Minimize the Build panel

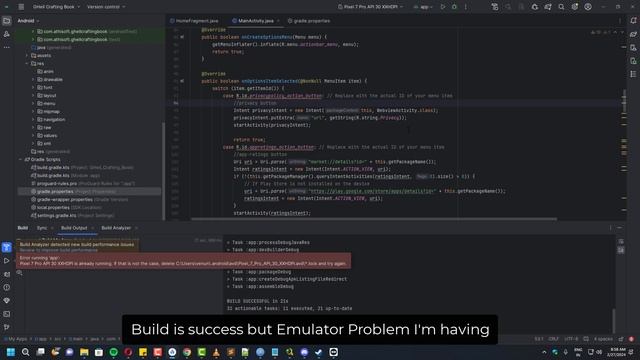[x=620, y=228]
